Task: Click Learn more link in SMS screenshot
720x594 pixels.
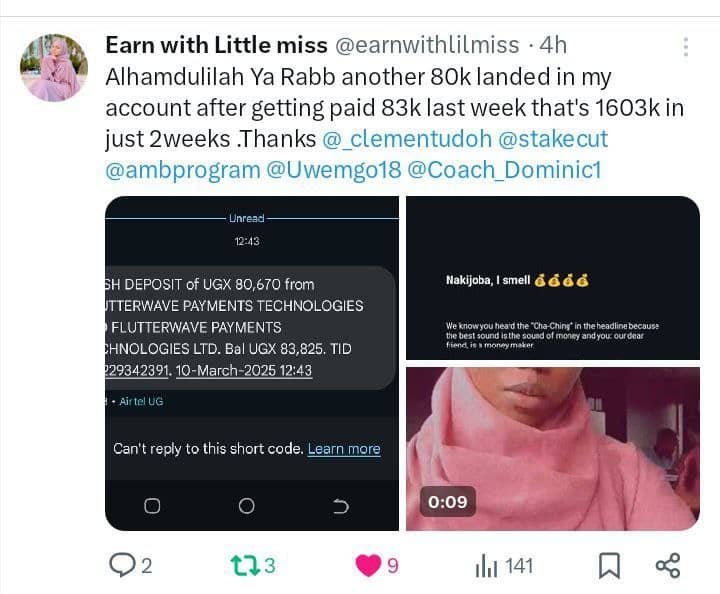Action: click(x=344, y=448)
